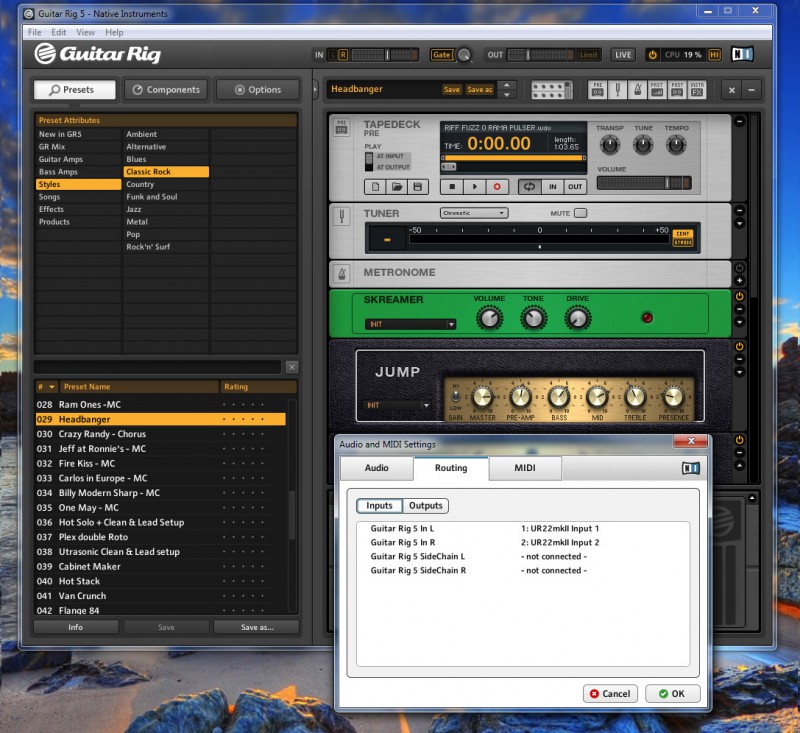
Task: Show the Outputs routing list
Action: (x=426, y=505)
